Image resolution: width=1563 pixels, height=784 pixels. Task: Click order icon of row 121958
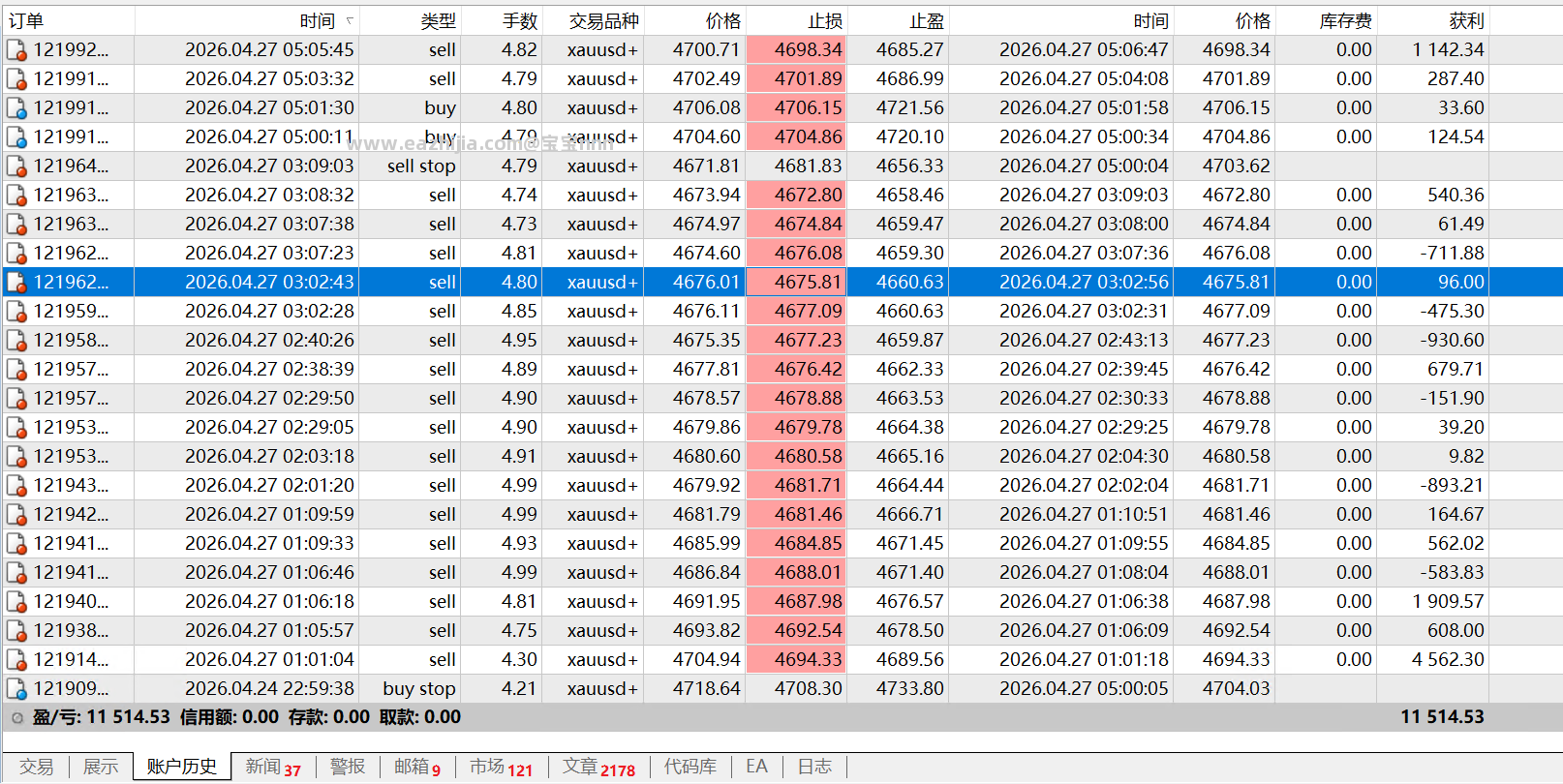(x=16, y=341)
